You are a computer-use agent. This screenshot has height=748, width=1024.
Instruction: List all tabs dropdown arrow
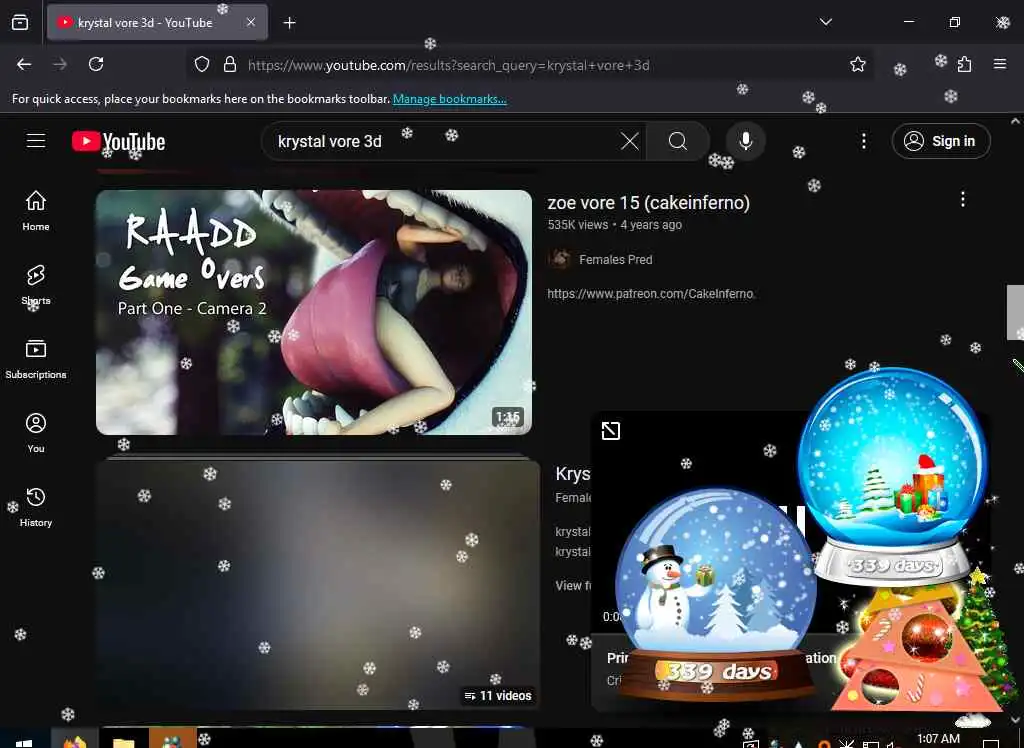pos(825,22)
